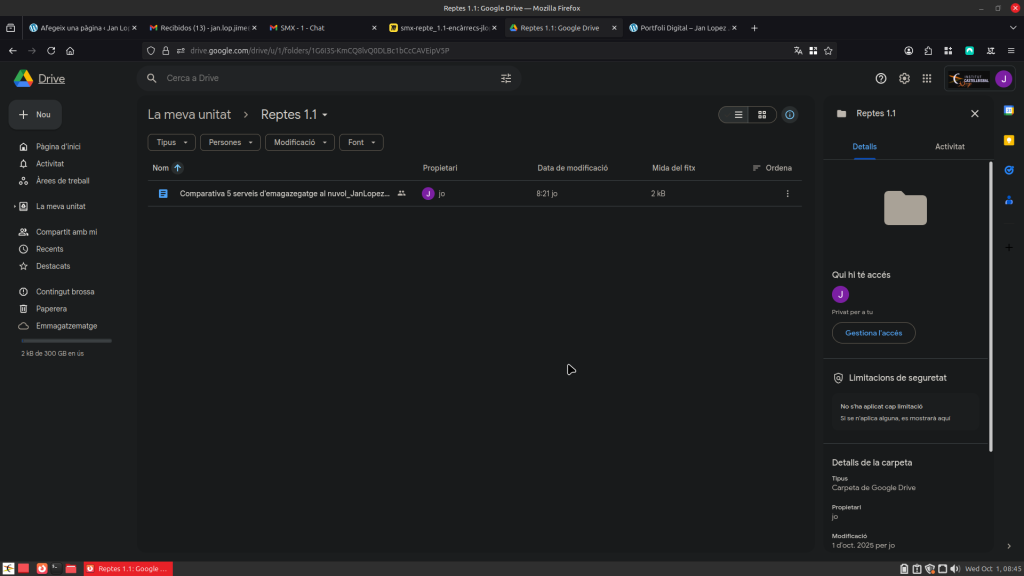This screenshot has height=576, width=1024.
Task: Click the storage usage bar
Action: pos(66,341)
